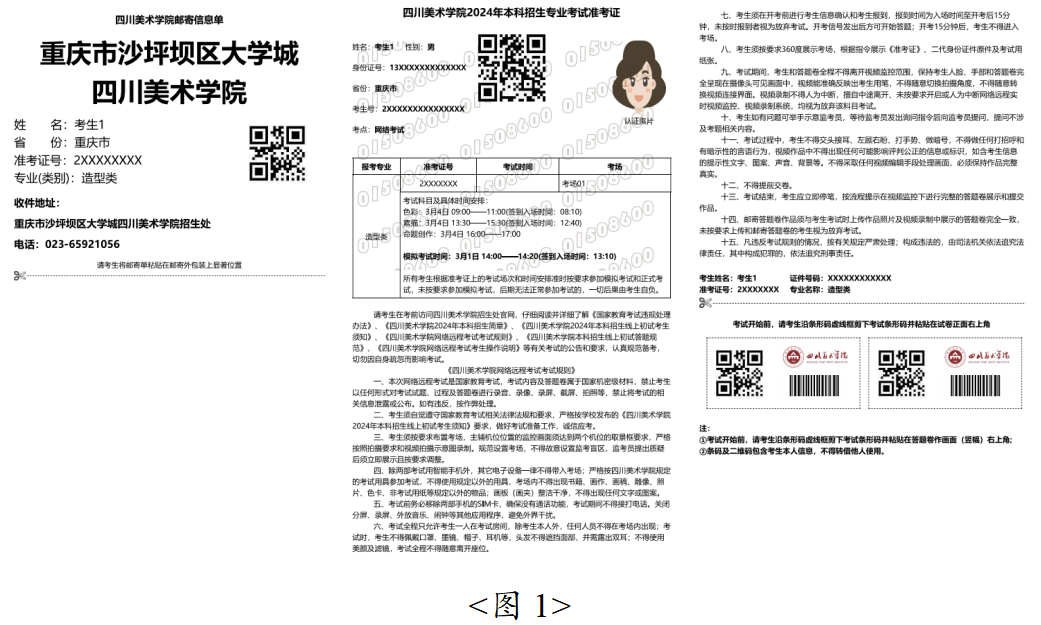Click the 报考专业 table header
1041x625 pixels.
(x=376, y=167)
